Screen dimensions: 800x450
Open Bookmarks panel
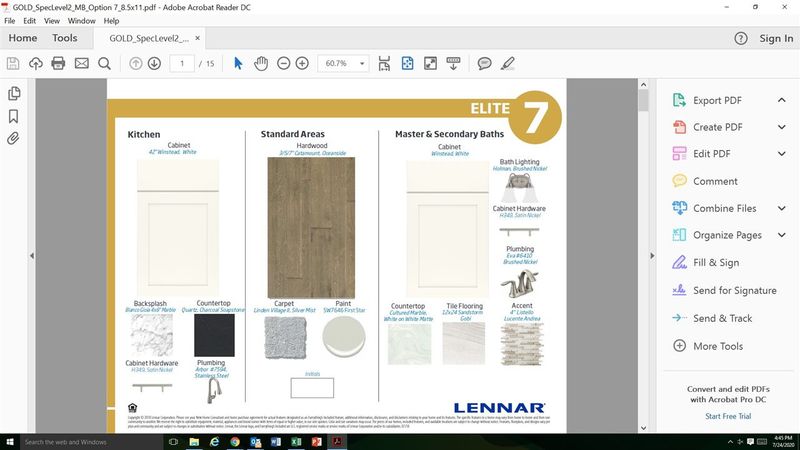click(x=13, y=116)
